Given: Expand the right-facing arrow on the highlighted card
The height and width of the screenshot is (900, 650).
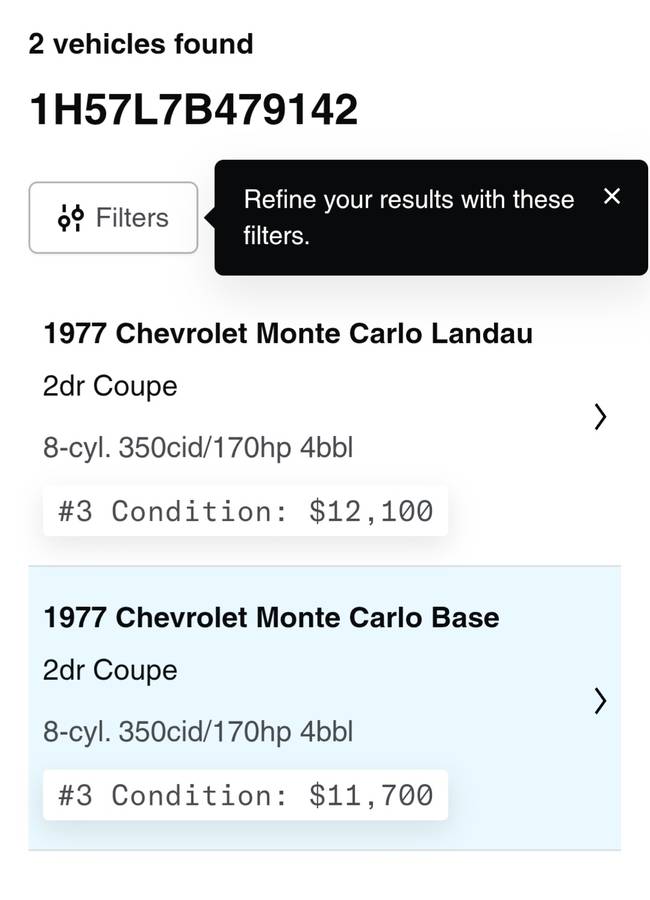Looking at the screenshot, I should tap(600, 702).
